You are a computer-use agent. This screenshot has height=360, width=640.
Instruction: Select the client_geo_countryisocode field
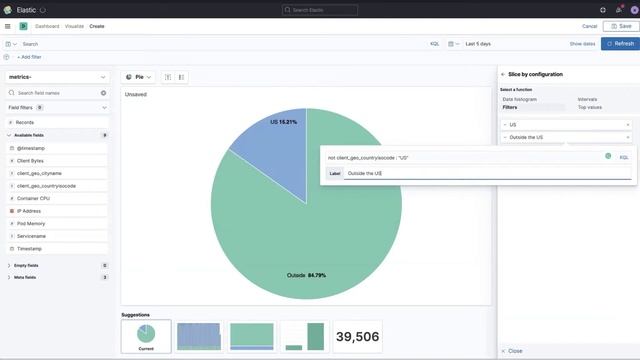pyautogui.click(x=57, y=186)
